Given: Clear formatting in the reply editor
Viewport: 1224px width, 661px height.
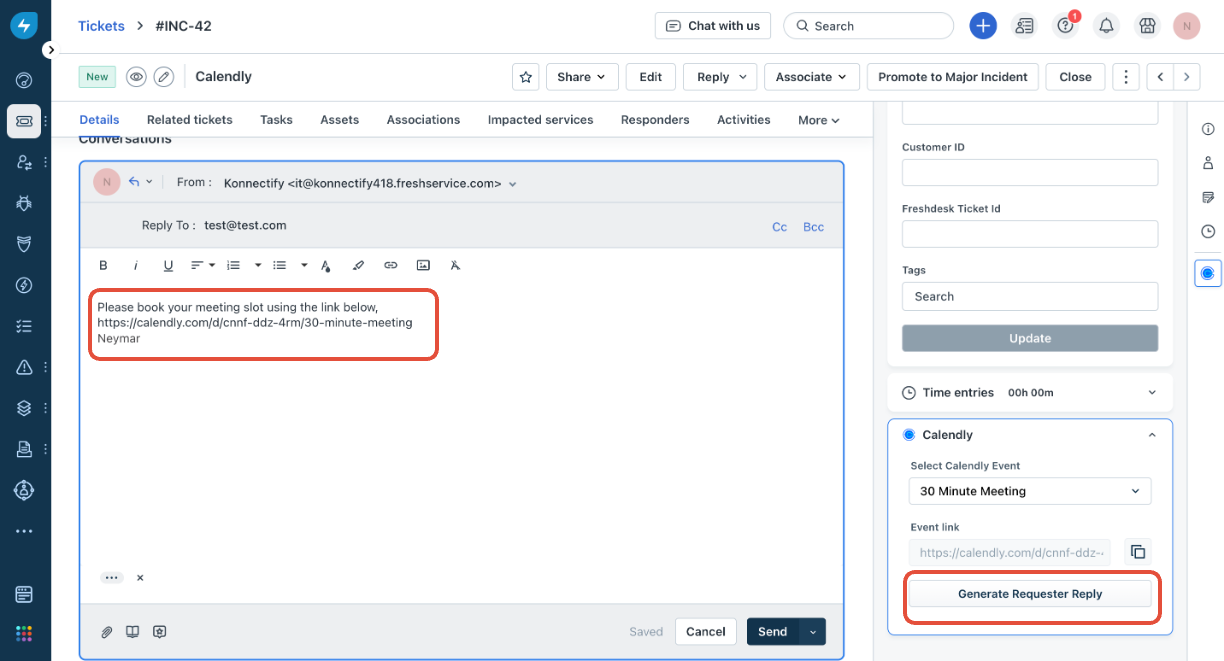Looking at the screenshot, I should pos(455,265).
